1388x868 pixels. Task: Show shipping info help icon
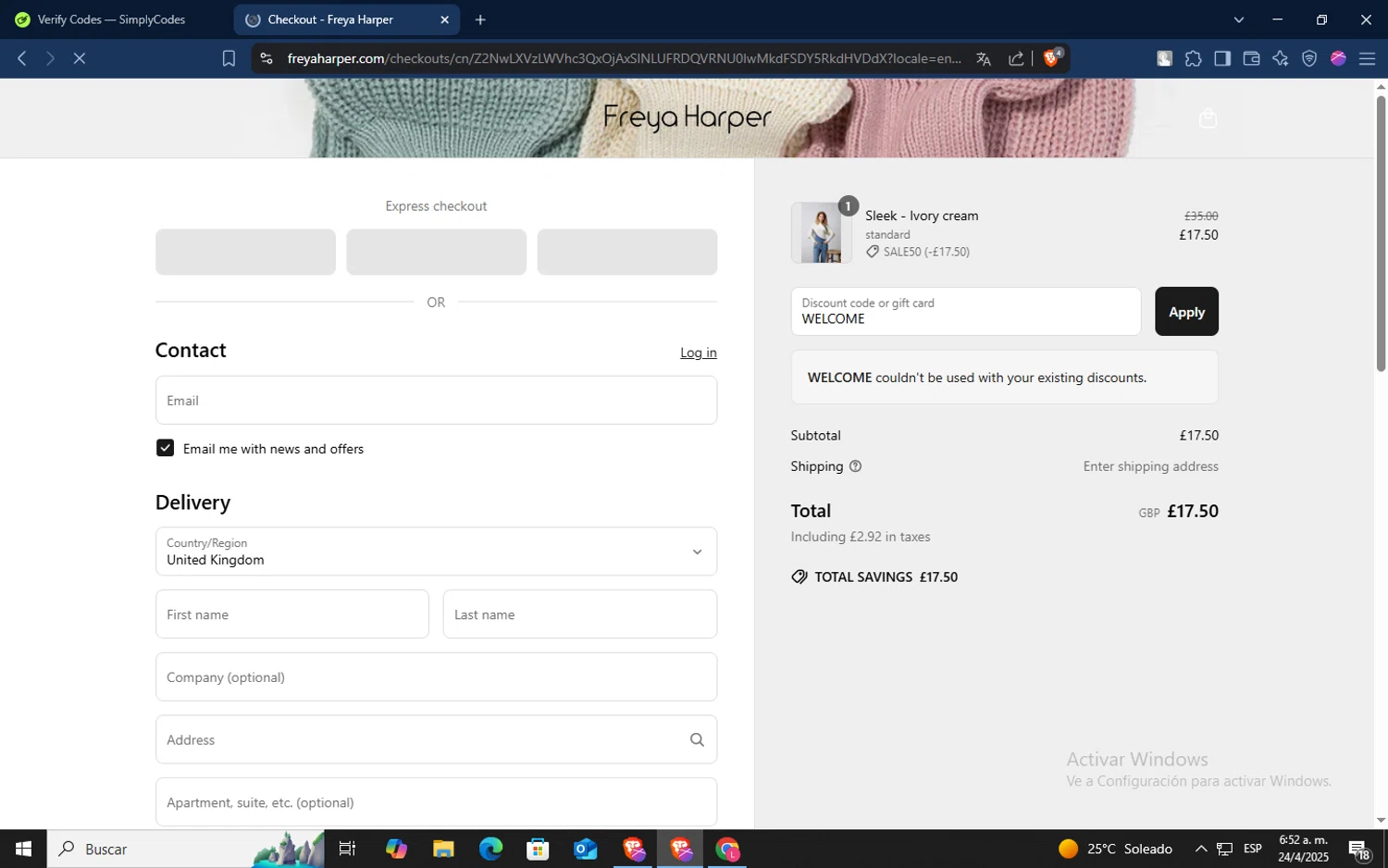[855, 466]
